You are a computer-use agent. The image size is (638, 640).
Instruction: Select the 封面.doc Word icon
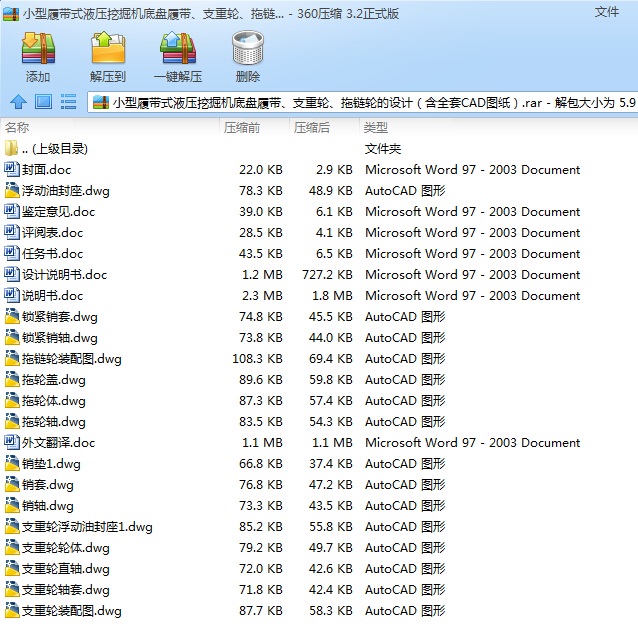click(11, 169)
